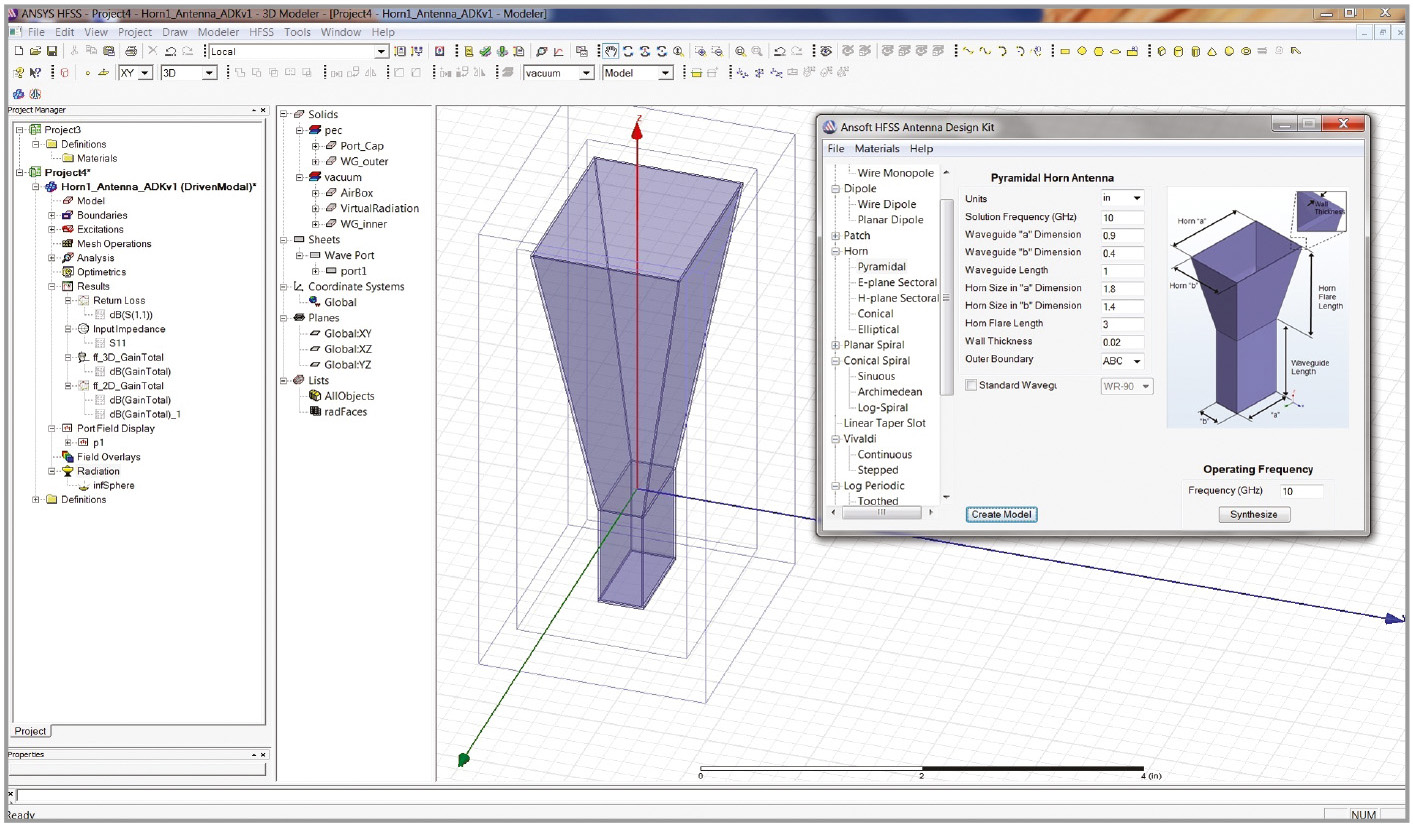
Task: Click the Print icon in the toolbar
Action: pos(130,51)
